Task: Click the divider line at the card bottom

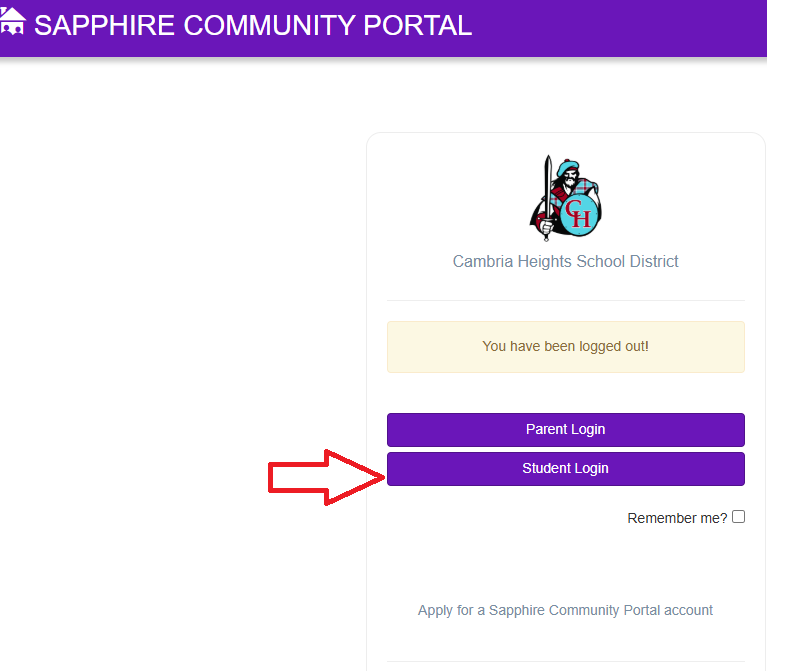Action: click(566, 662)
